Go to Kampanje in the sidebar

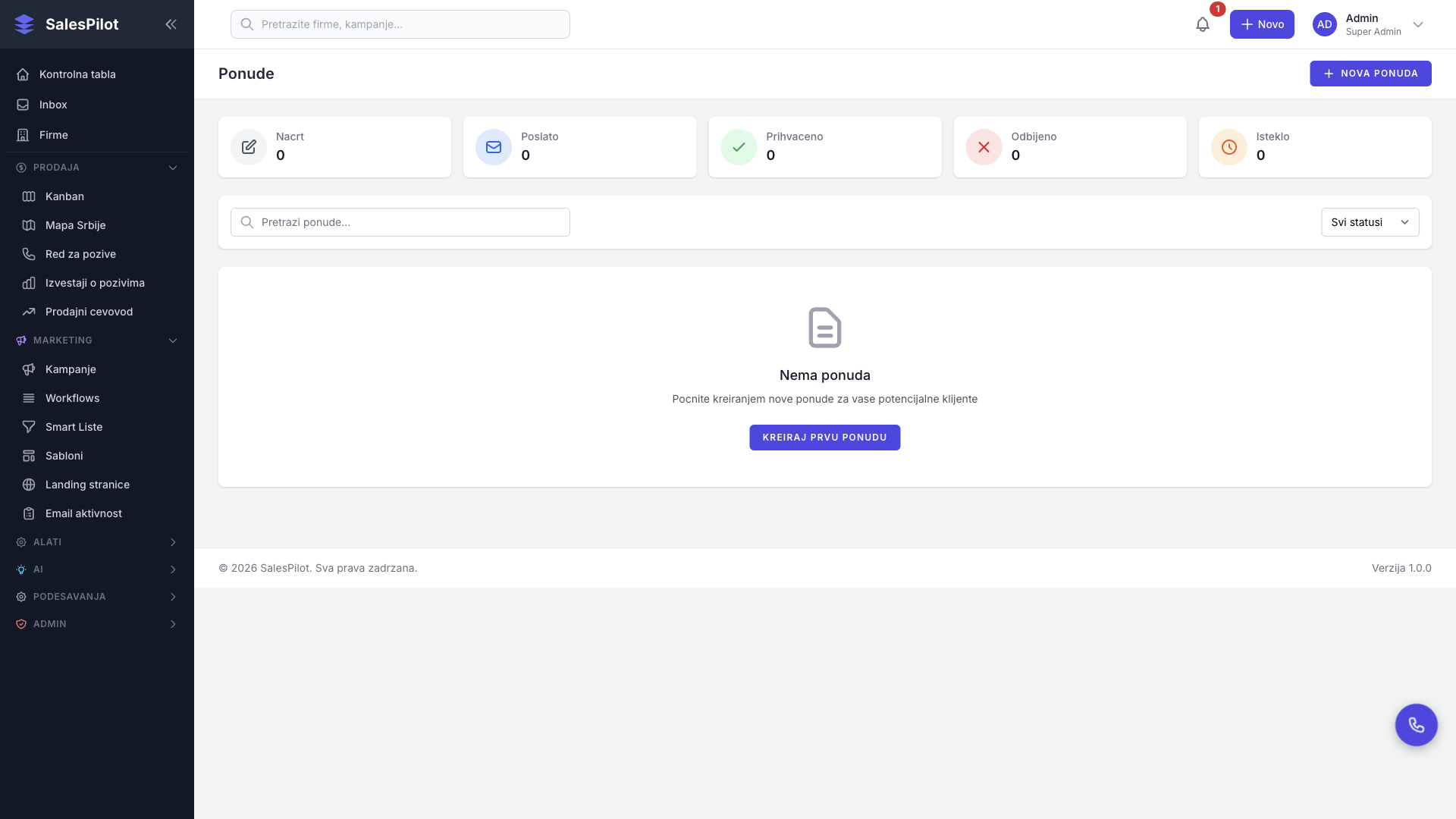tap(71, 369)
